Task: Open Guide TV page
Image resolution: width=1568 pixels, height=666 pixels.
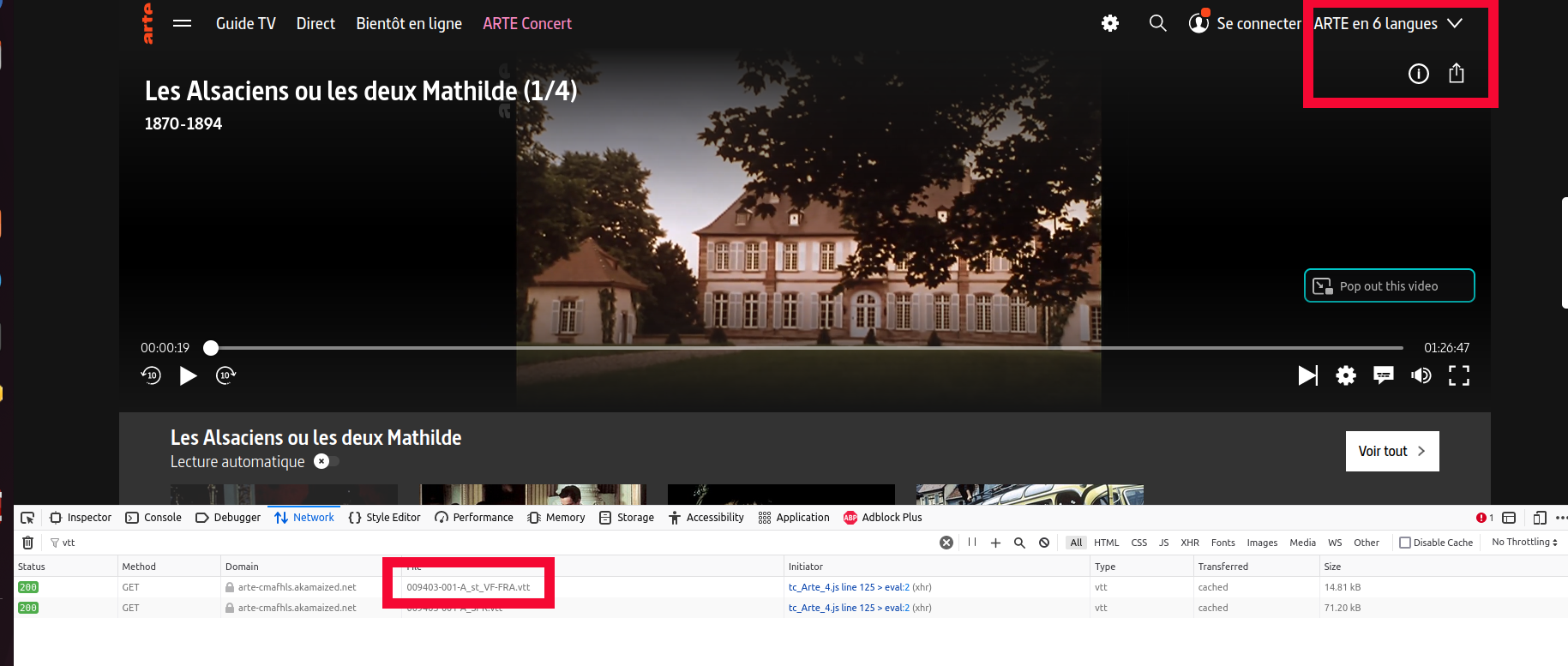Action: pyautogui.click(x=246, y=23)
